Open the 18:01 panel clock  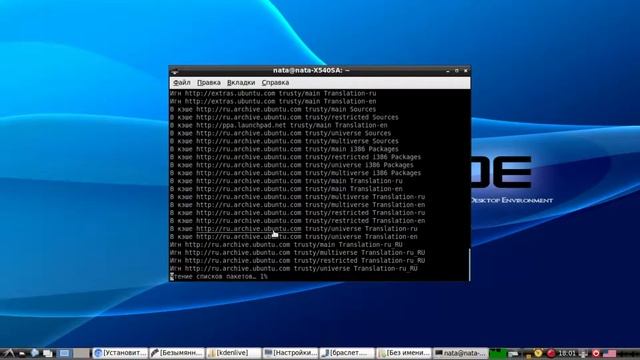click(567, 353)
